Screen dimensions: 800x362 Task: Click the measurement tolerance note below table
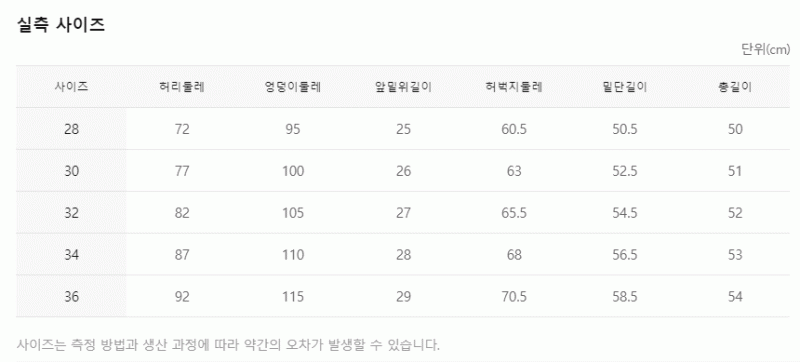pos(229,345)
